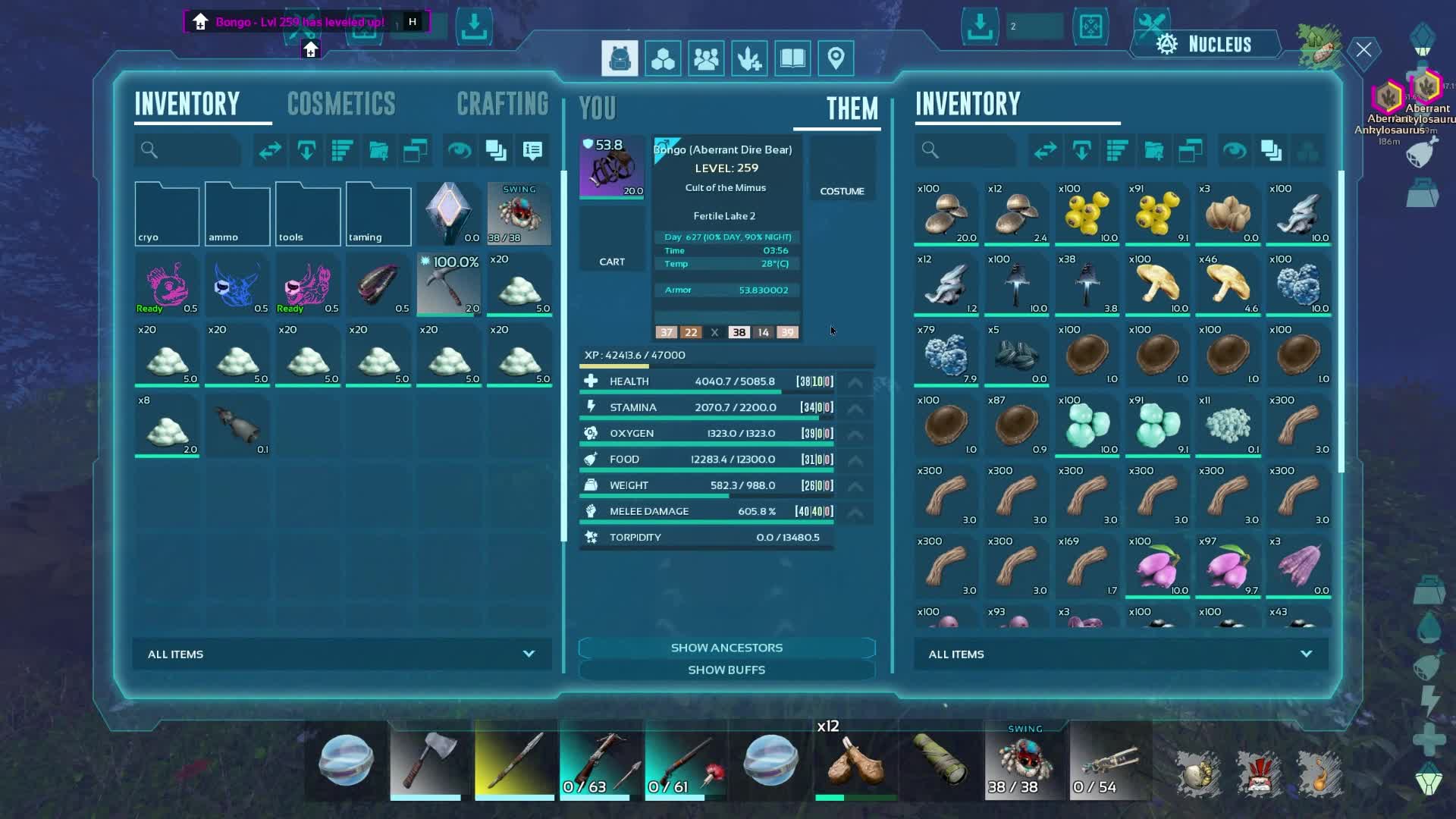Viewport: 1456px width, 819px height.
Task: Open the backpack inventory page icon
Action: [x=620, y=58]
